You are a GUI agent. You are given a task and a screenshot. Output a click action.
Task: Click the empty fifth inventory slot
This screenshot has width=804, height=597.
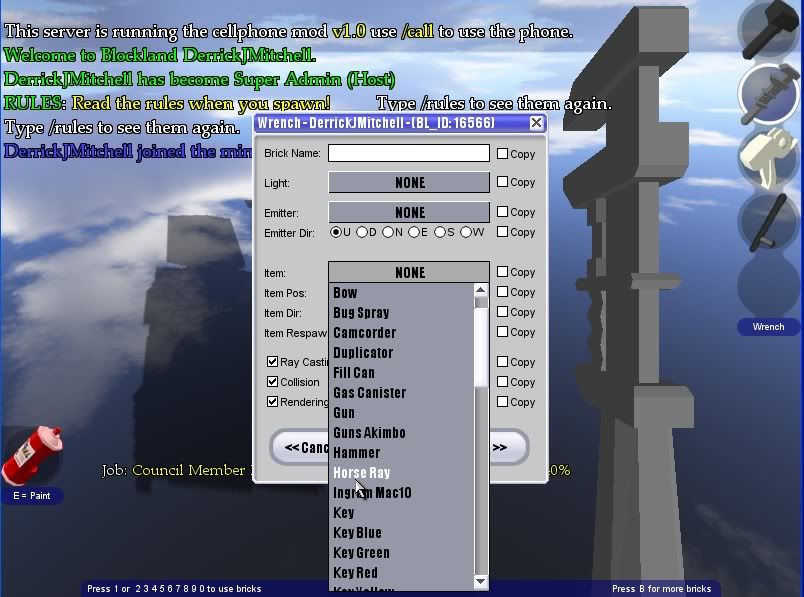coord(768,285)
